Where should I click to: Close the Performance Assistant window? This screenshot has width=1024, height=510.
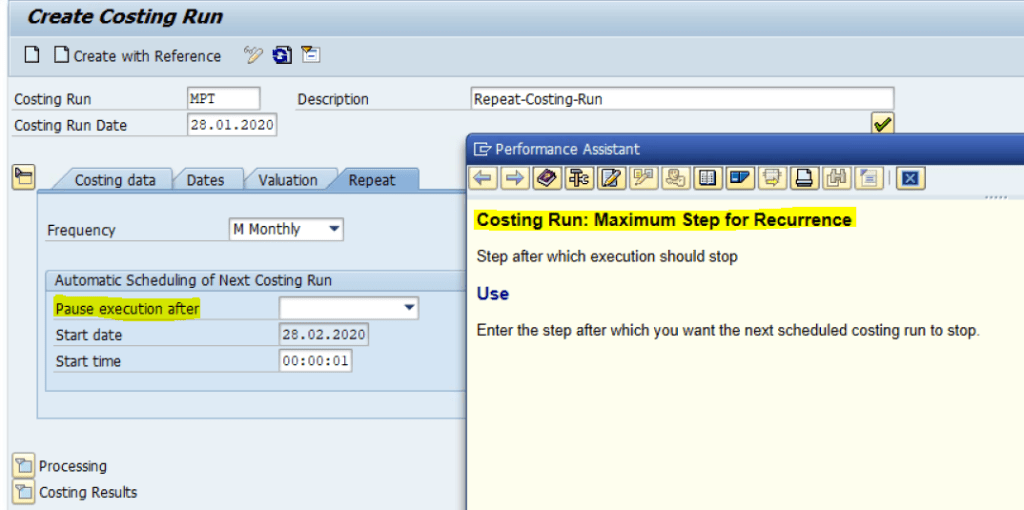tap(909, 178)
